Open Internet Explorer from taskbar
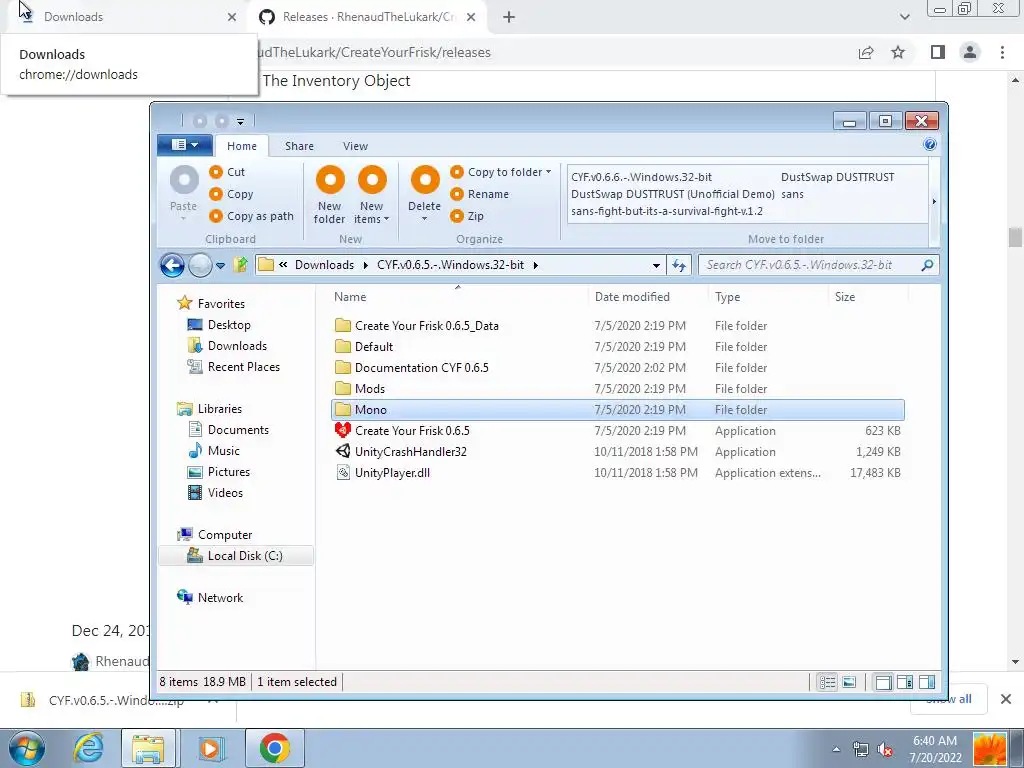Screen dimensions: 1024x768 coord(88,748)
